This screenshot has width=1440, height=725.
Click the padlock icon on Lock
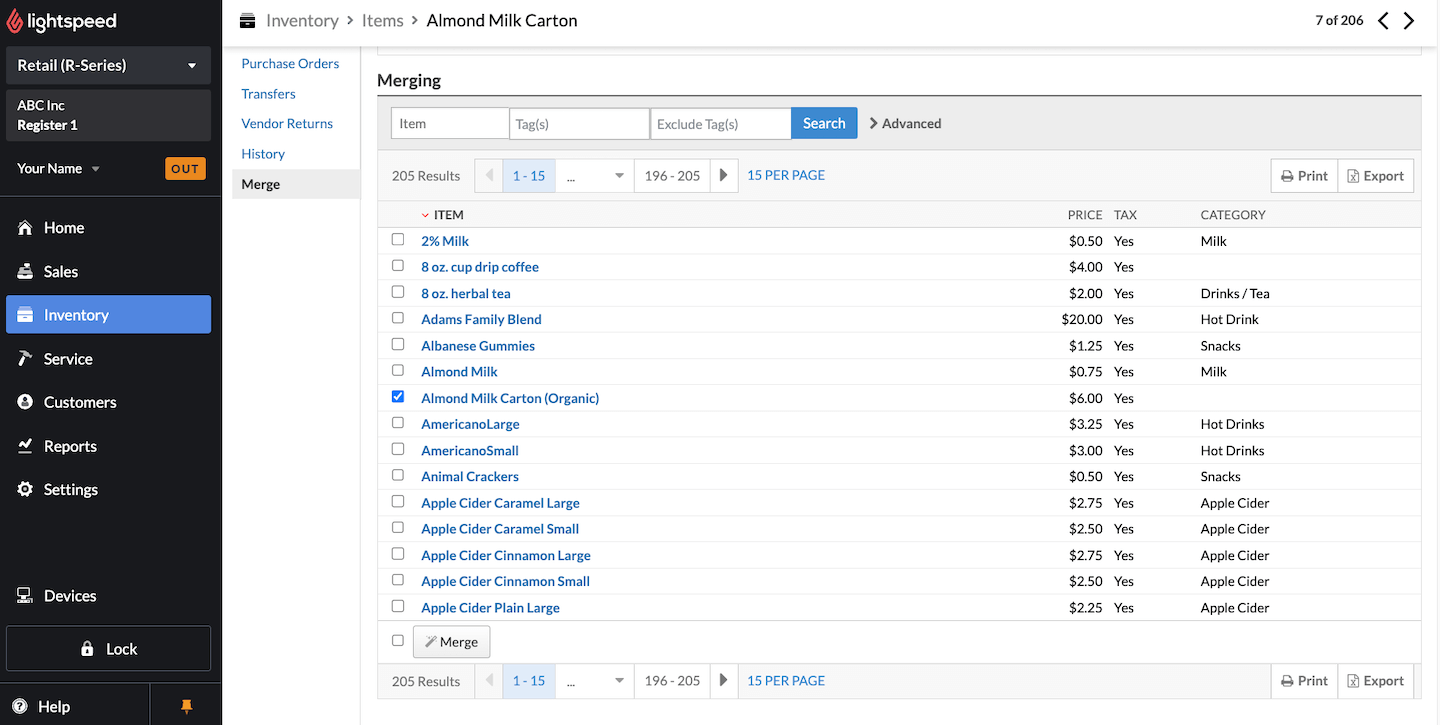click(x=87, y=649)
